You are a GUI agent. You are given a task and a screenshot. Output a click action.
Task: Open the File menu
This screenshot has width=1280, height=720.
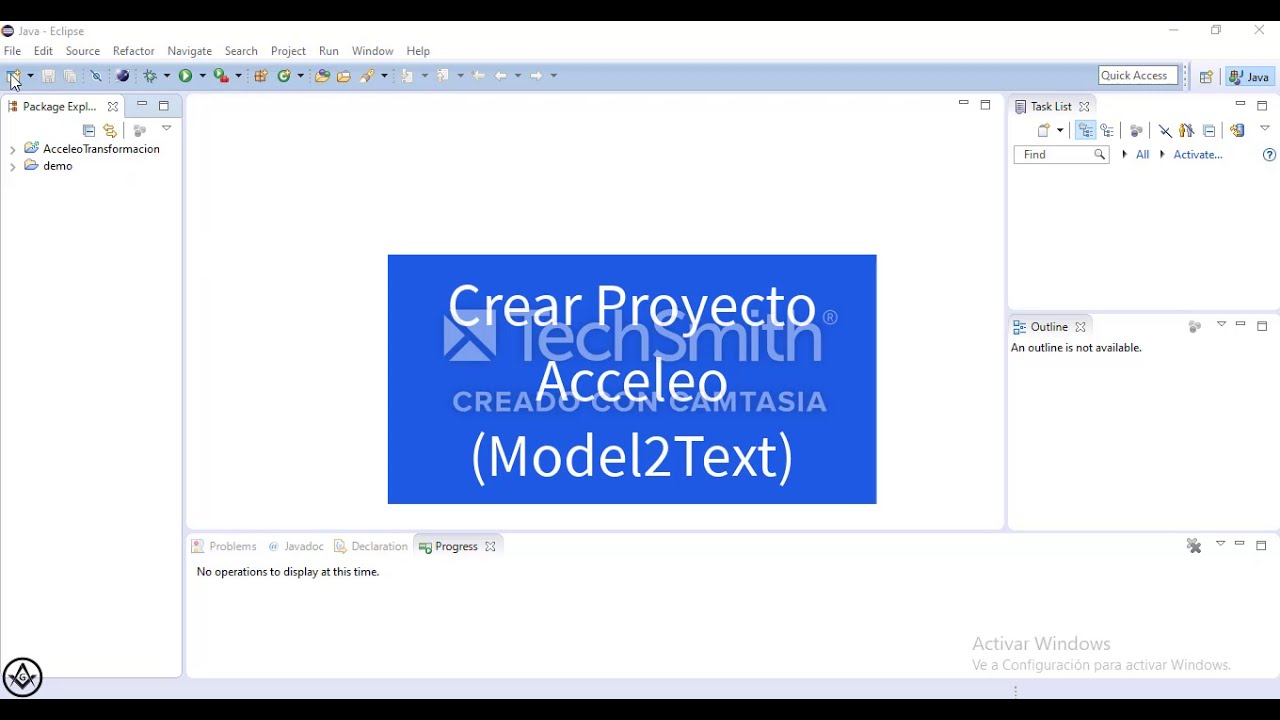12,51
